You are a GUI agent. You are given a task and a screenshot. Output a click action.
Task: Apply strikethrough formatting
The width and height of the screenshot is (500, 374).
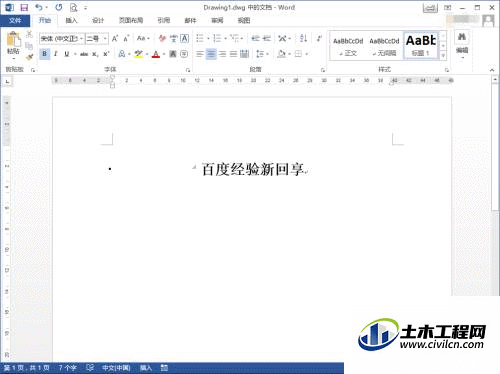click(x=84, y=54)
